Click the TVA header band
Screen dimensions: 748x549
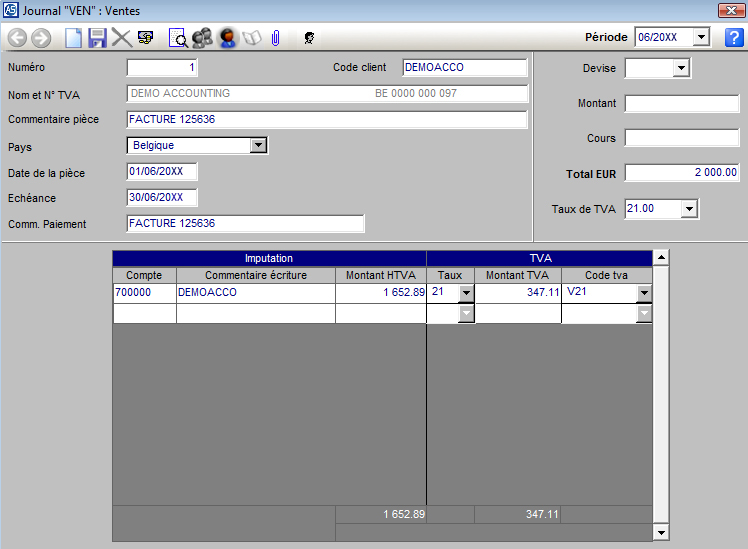540,259
